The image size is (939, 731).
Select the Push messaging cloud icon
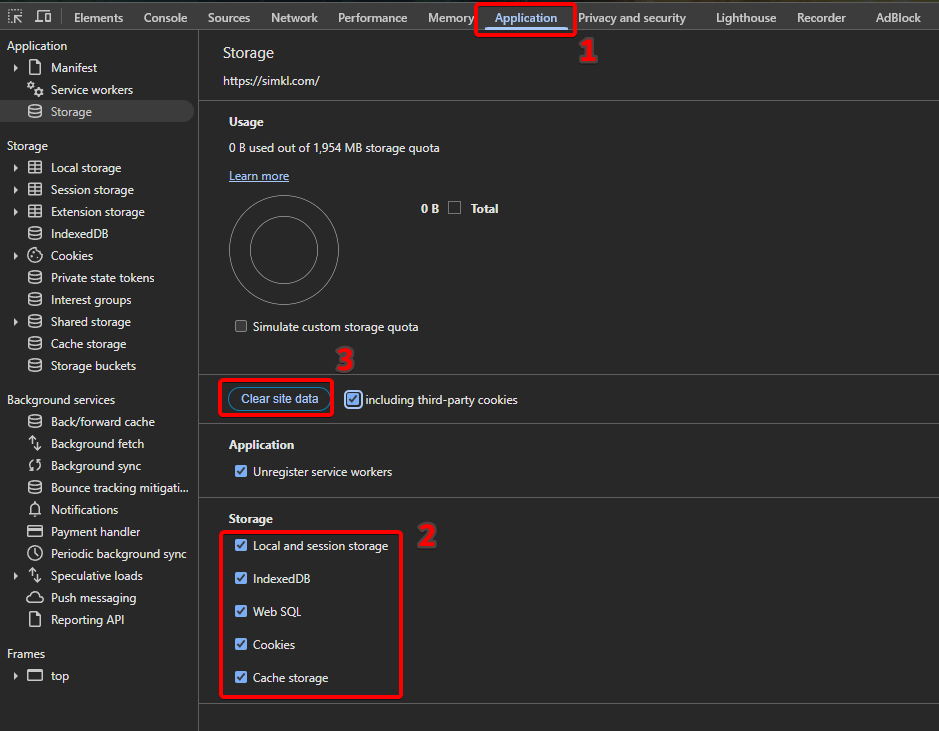coord(35,598)
